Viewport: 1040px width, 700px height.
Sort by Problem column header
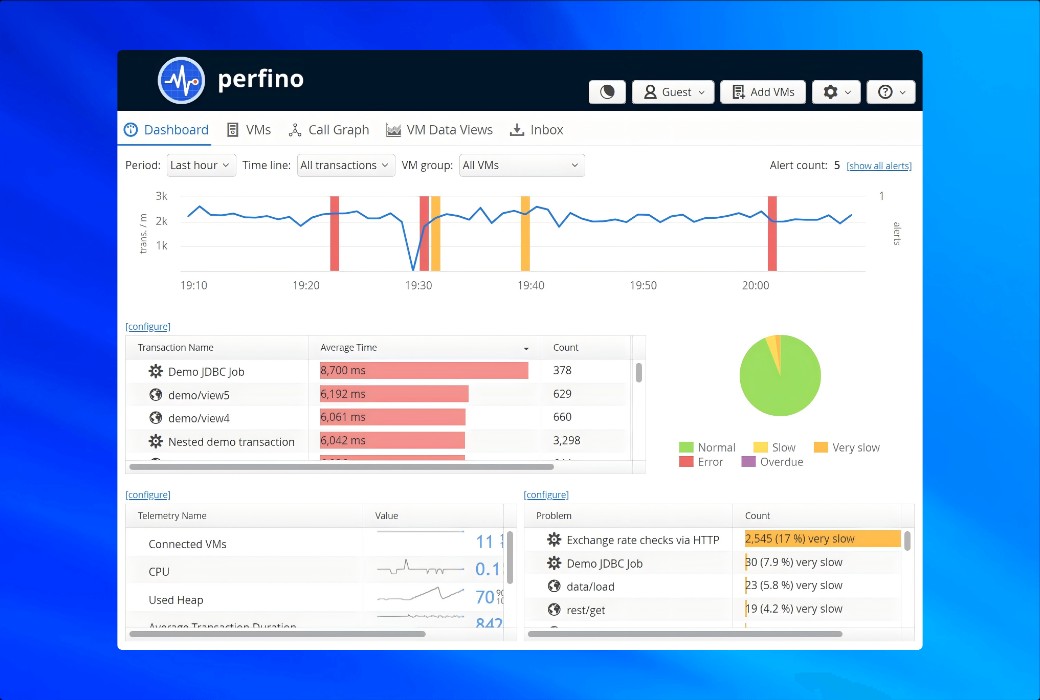(628, 516)
